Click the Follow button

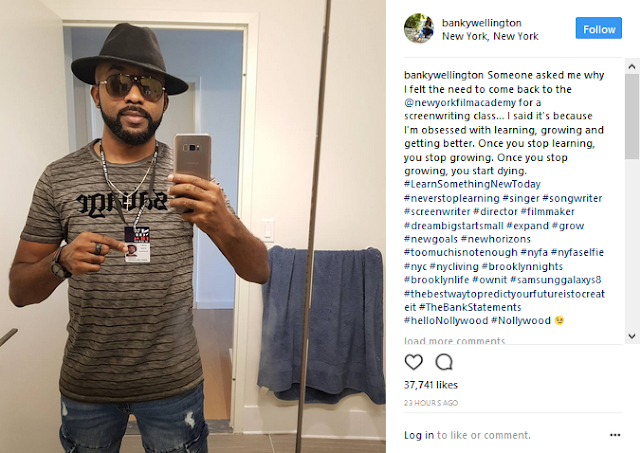click(x=598, y=28)
